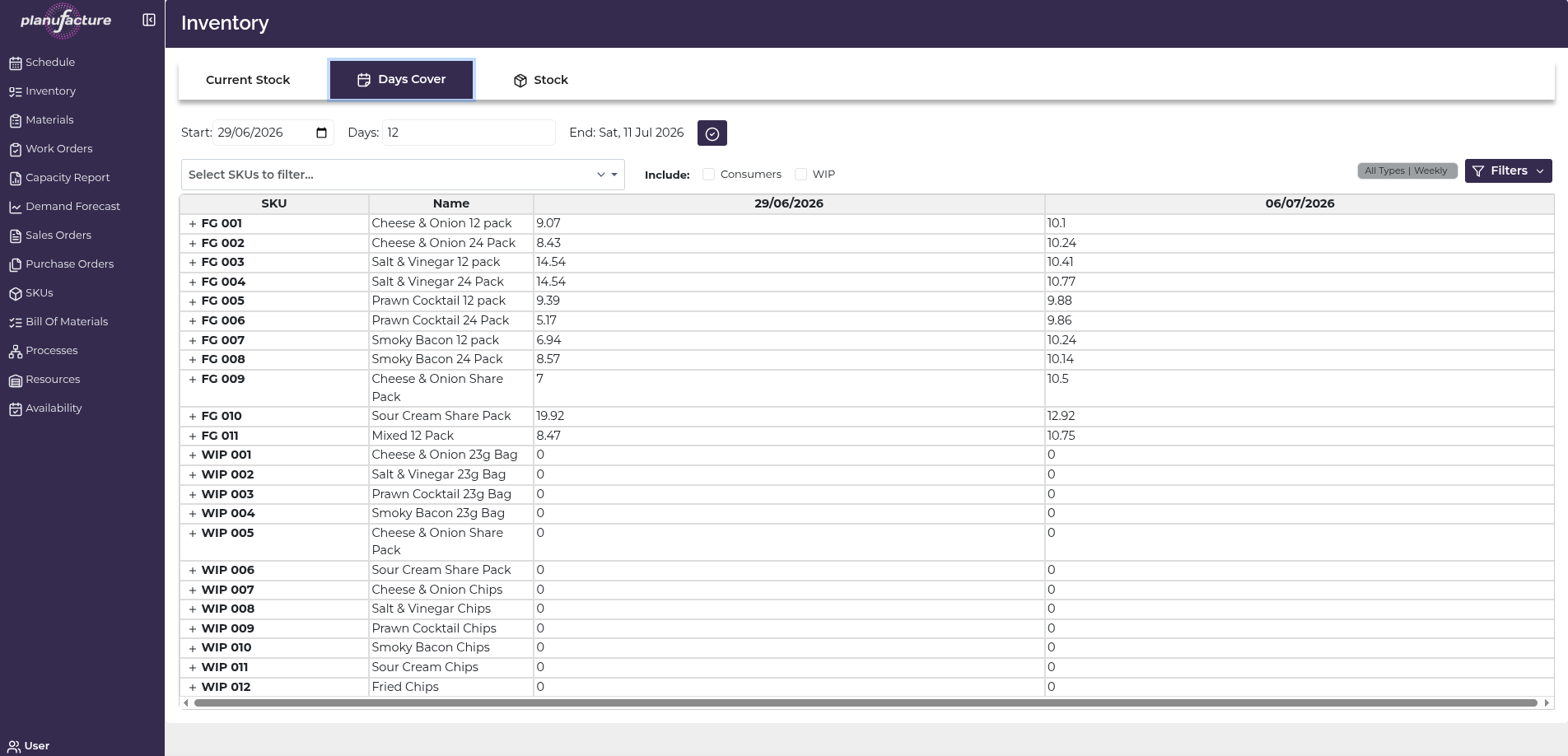Click the 29/06/2026 column header
The image size is (1568, 756).
789,203
